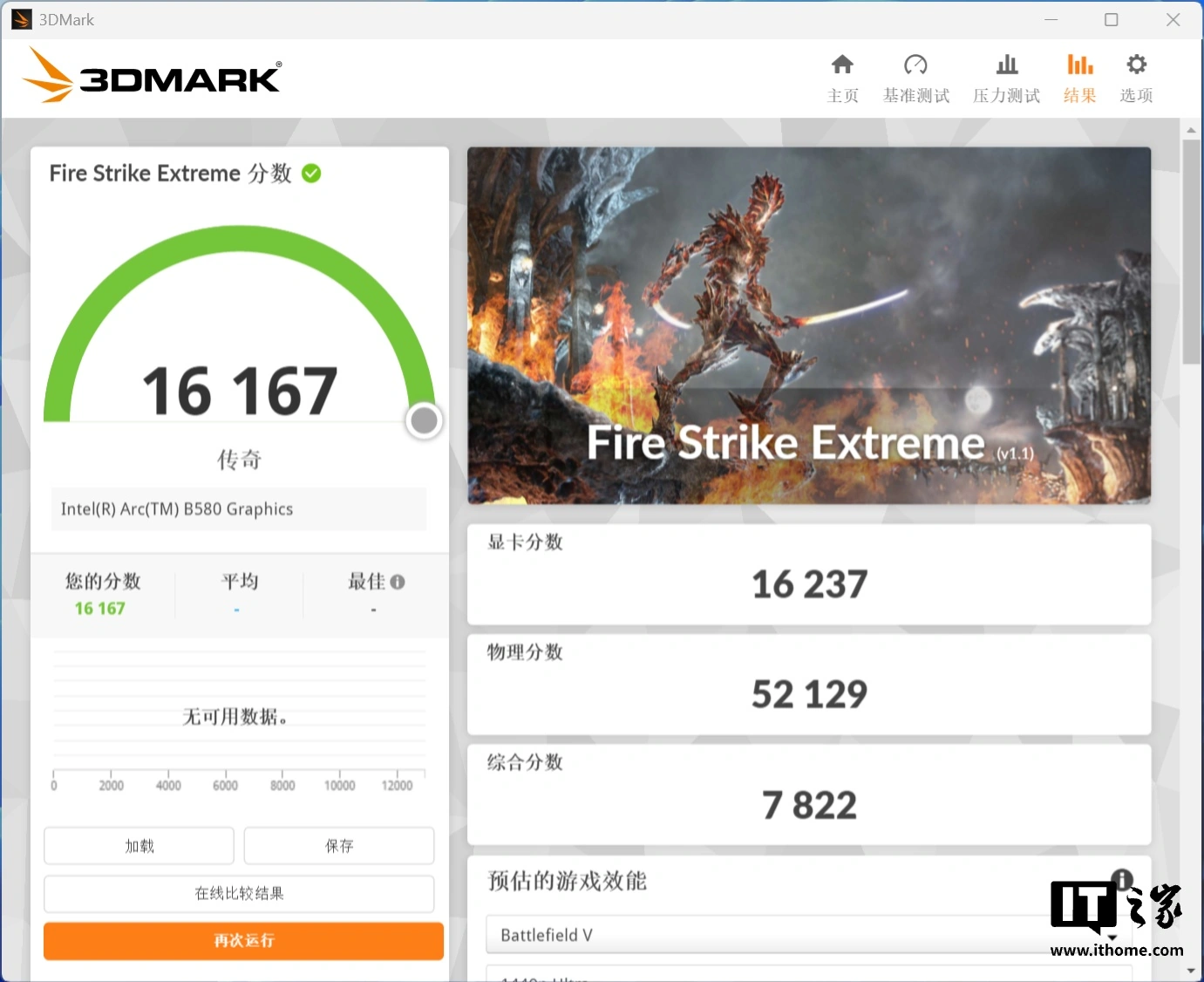Click the 物理分数 label
1204x982 pixels.
pyautogui.click(x=525, y=652)
